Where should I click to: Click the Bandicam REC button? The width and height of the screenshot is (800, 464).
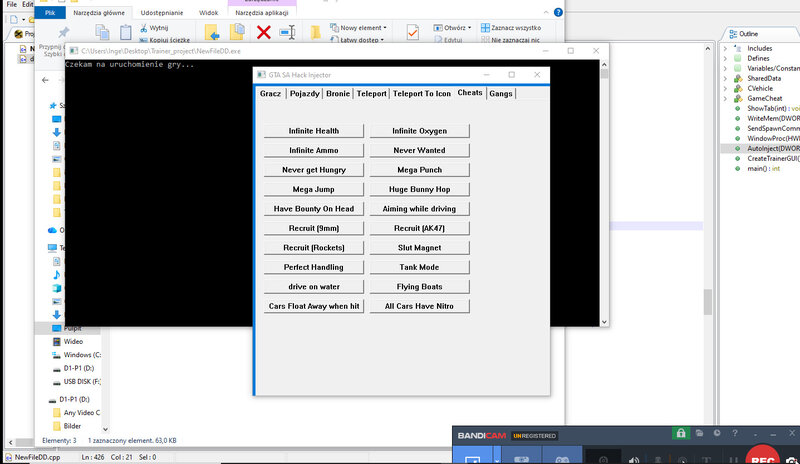click(x=763, y=456)
